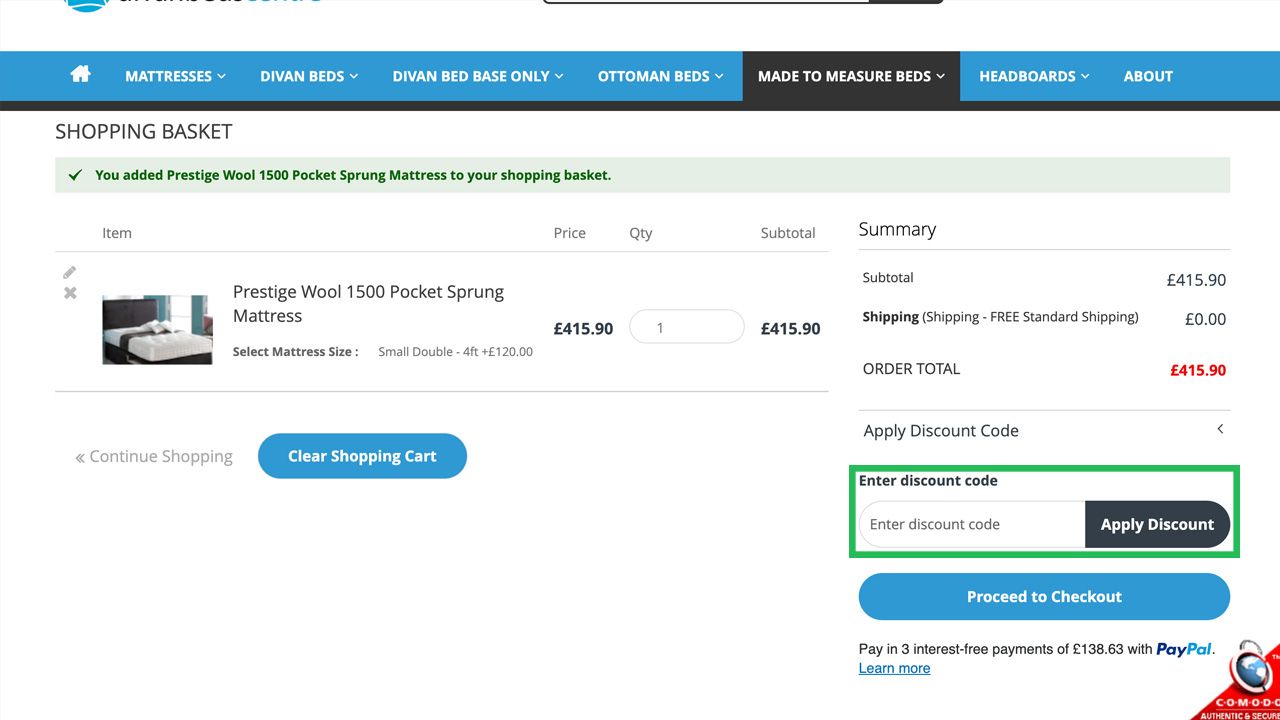
Task: Focus the discount code input field
Action: coord(972,524)
